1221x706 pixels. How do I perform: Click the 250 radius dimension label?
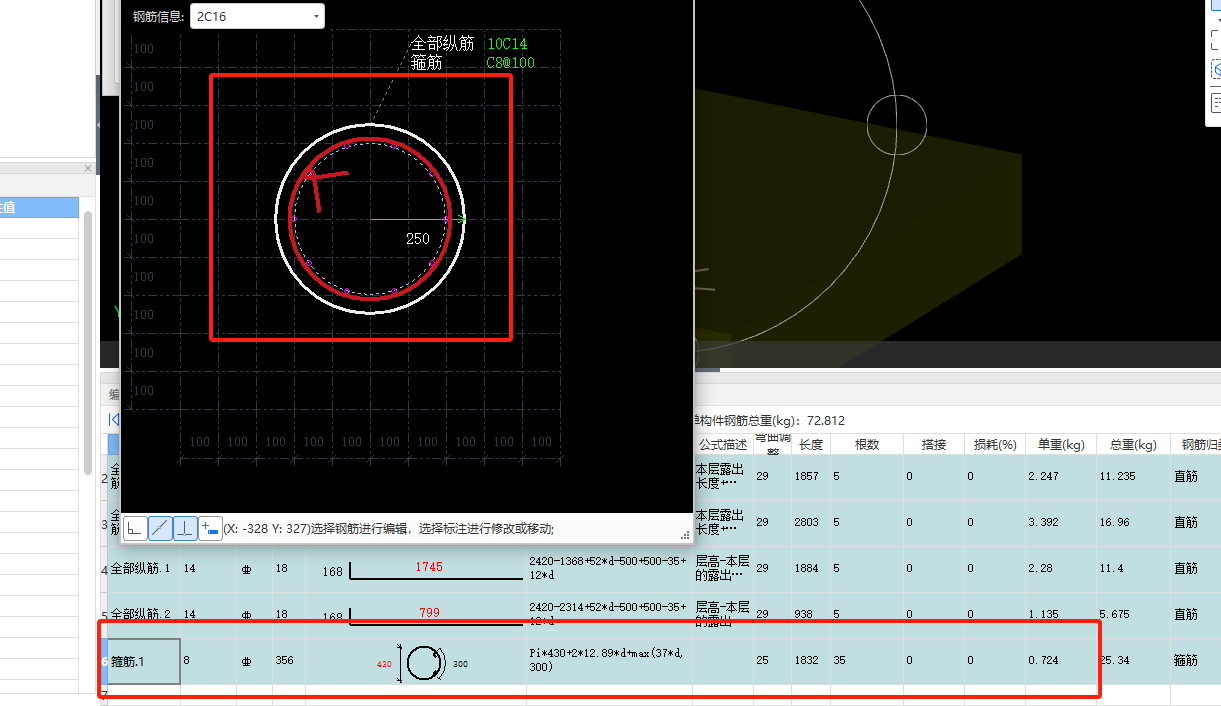click(418, 239)
